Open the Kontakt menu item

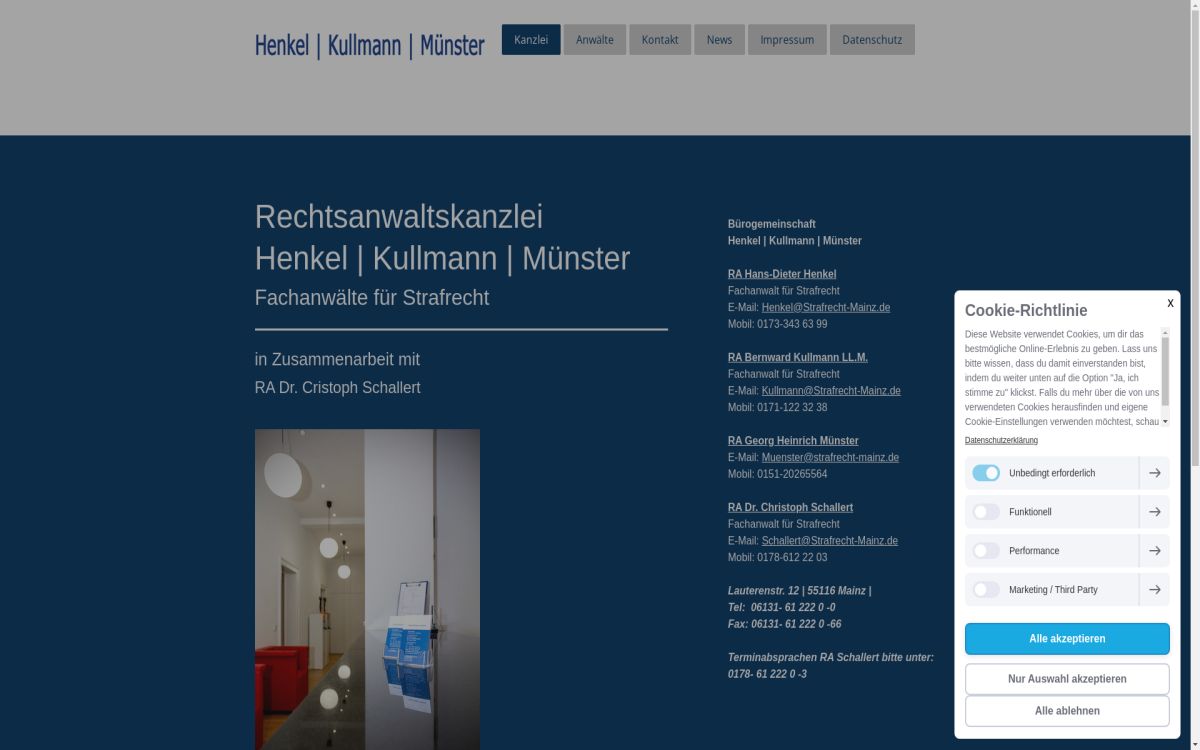(659, 40)
